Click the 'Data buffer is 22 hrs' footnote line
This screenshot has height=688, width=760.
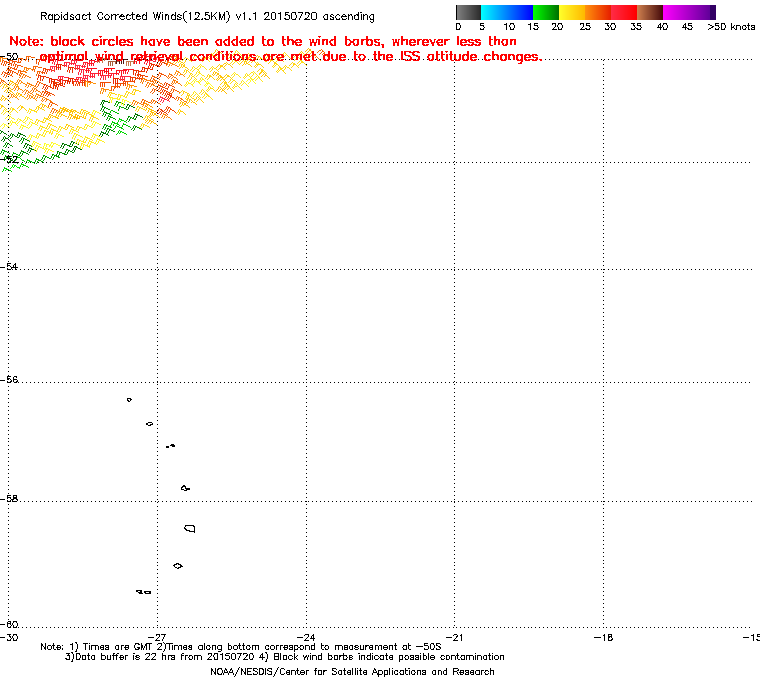(x=285, y=657)
